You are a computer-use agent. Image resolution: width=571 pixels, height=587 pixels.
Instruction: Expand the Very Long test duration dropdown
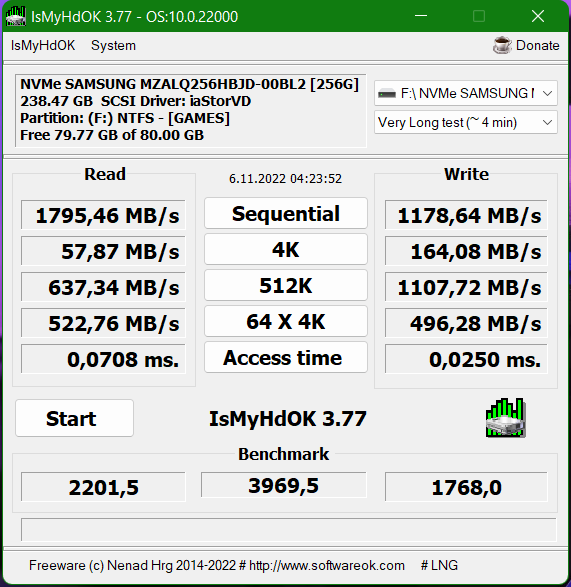point(465,122)
